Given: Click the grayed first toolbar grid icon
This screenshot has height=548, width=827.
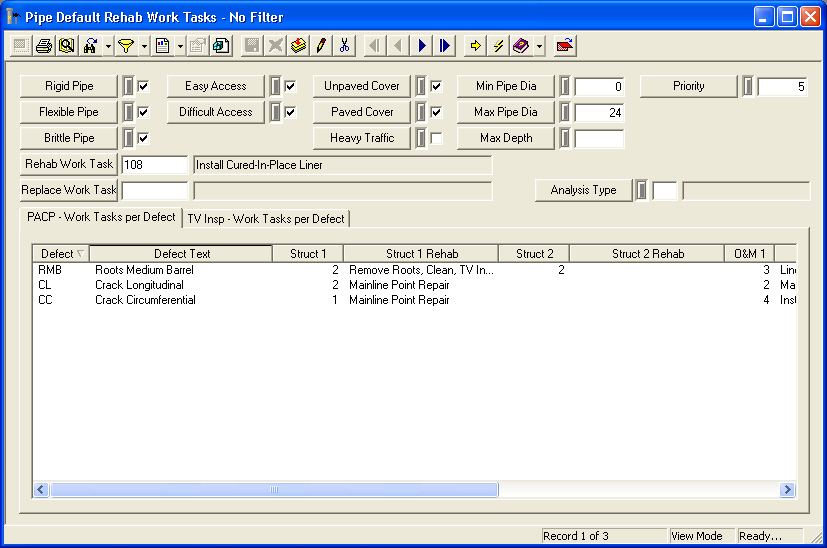Looking at the screenshot, I should (x=21, y=46).
